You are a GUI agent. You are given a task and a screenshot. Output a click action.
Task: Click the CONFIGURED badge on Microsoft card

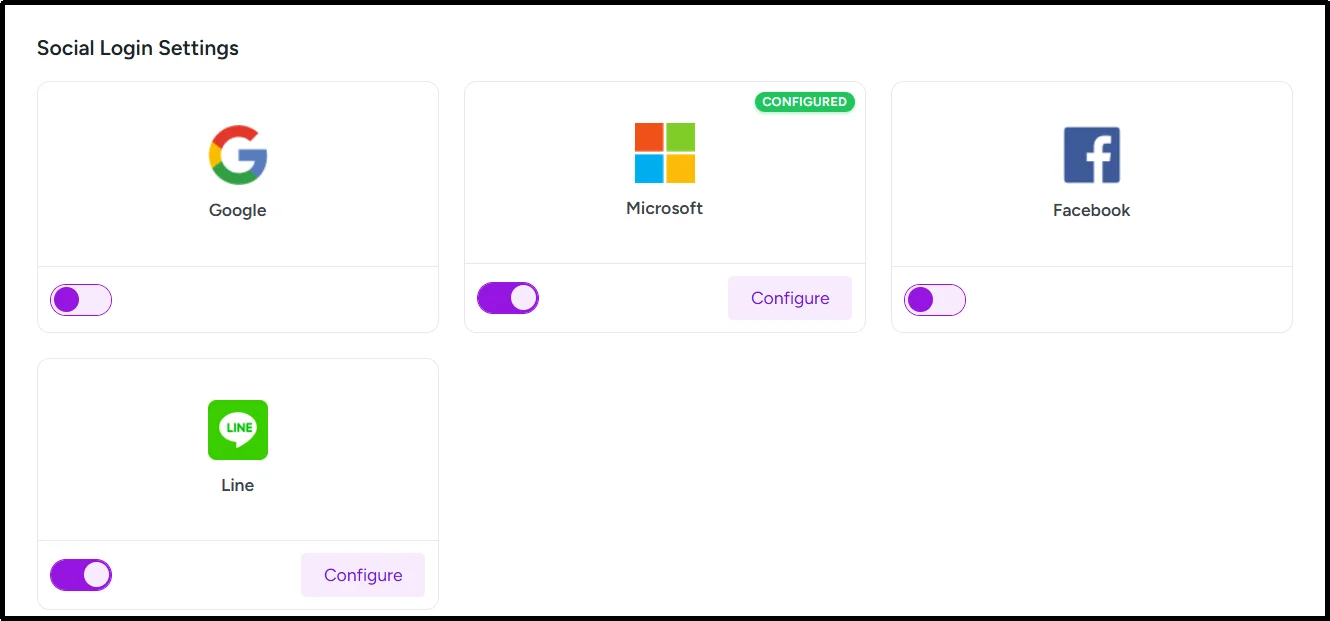click(805, 101)
